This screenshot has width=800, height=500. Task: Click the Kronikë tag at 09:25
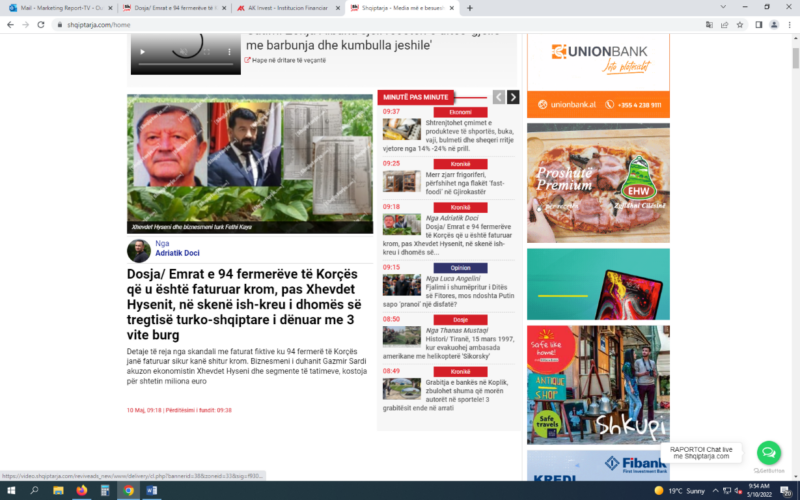[460, 164]
